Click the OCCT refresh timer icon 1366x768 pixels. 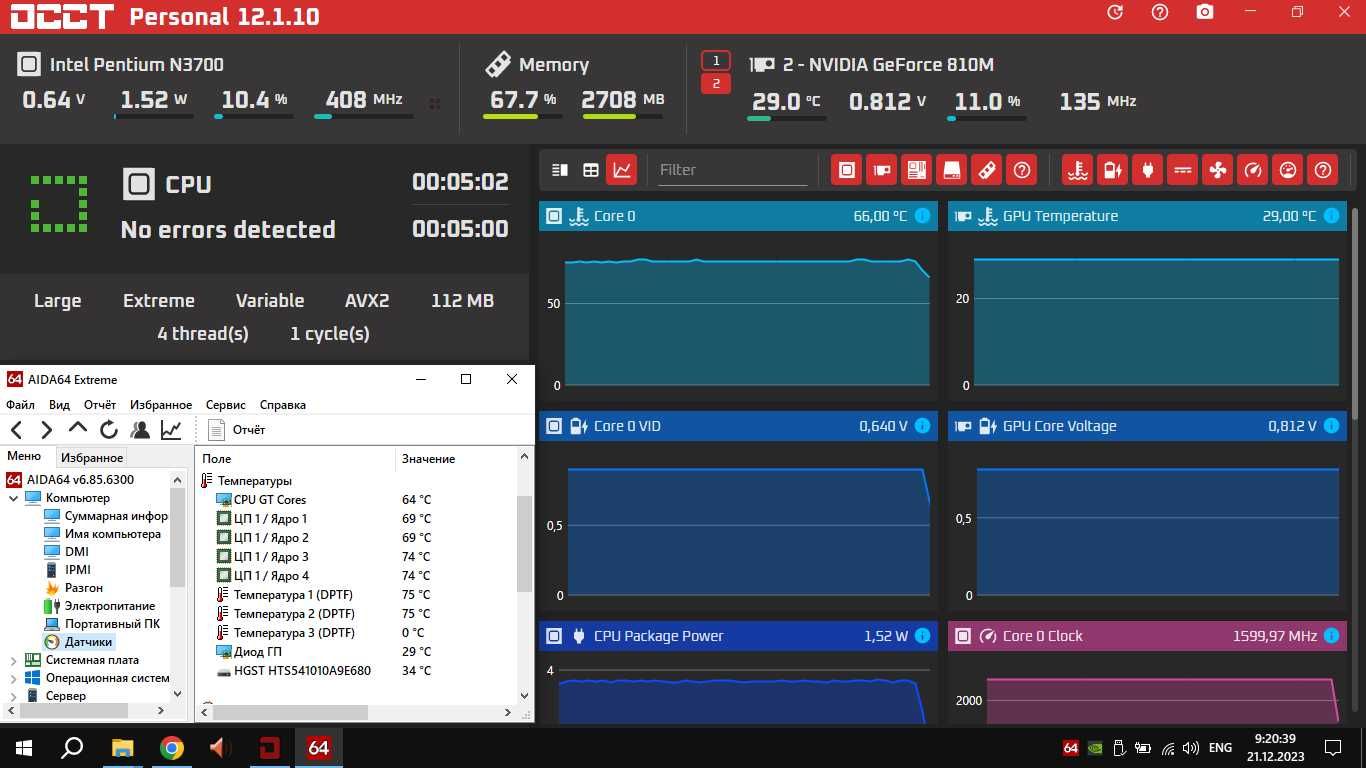pos(1116,12)
